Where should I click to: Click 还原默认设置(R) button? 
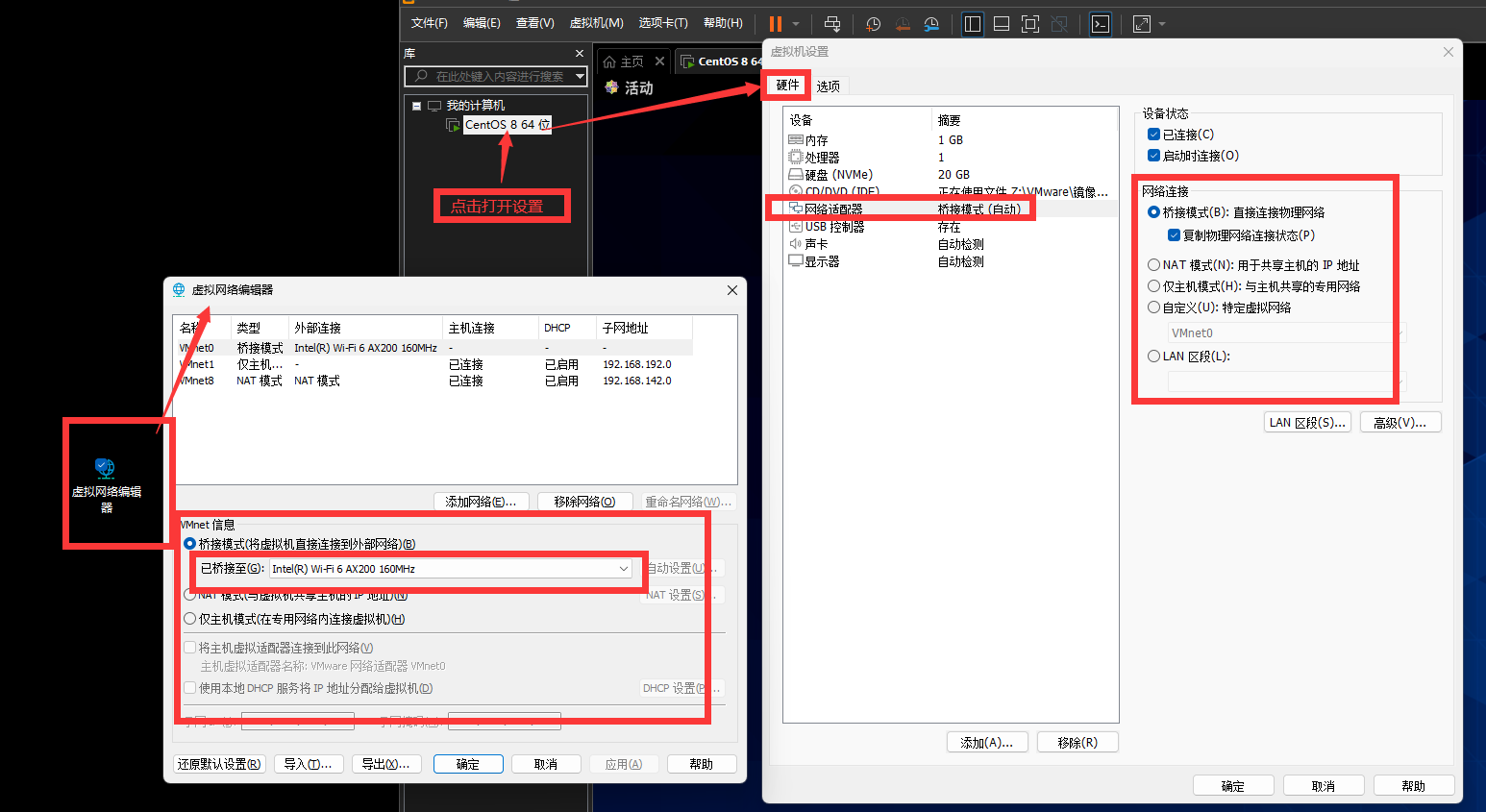tap(219, 764)
